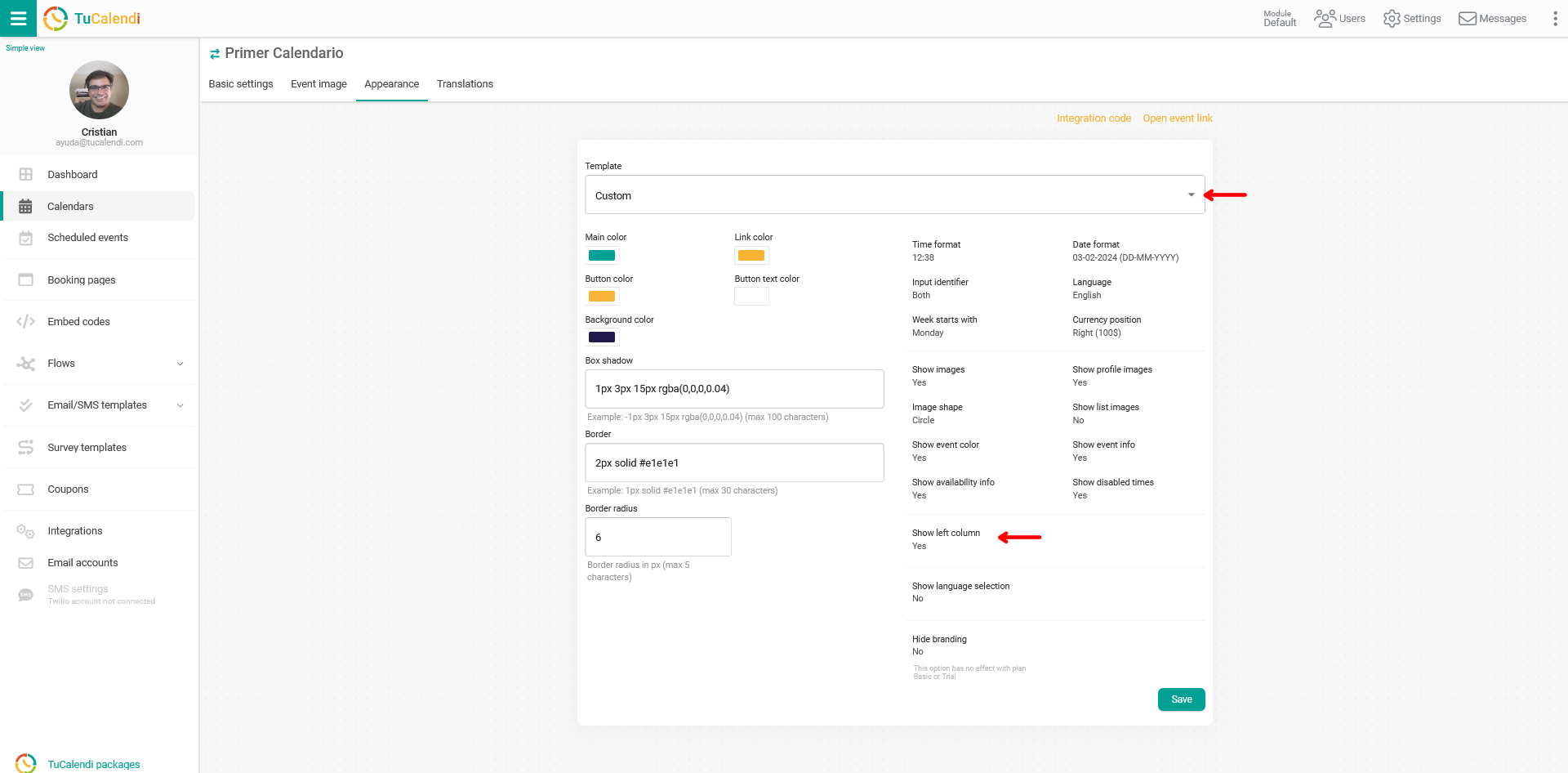Screen dimensions: 1568x773
Task: Open the hamburger menu icon
Action: click(x=18, y=18)
